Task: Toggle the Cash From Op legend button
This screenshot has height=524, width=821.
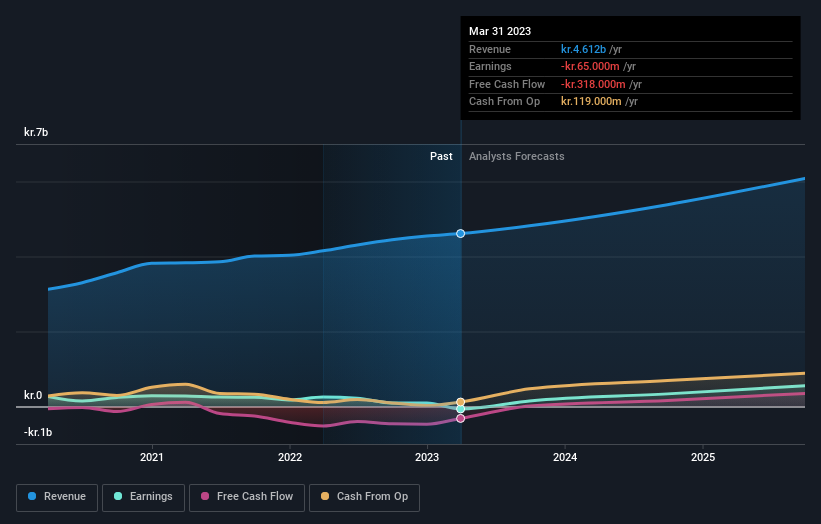Action: coord(364,497)
